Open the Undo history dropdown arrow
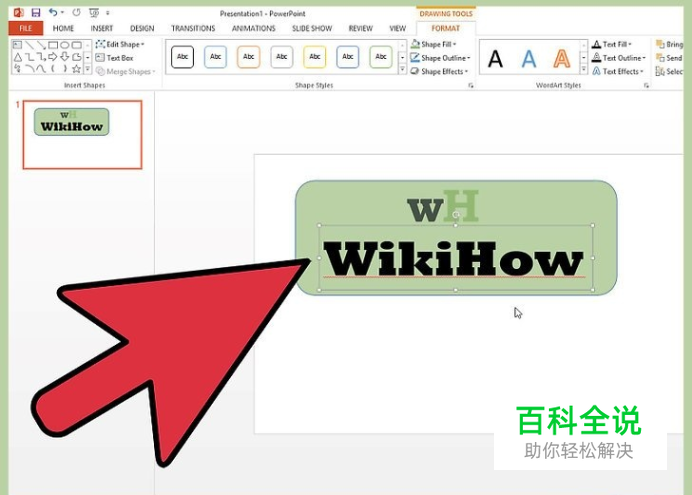The image size is (692, 495). click(62, 12)
